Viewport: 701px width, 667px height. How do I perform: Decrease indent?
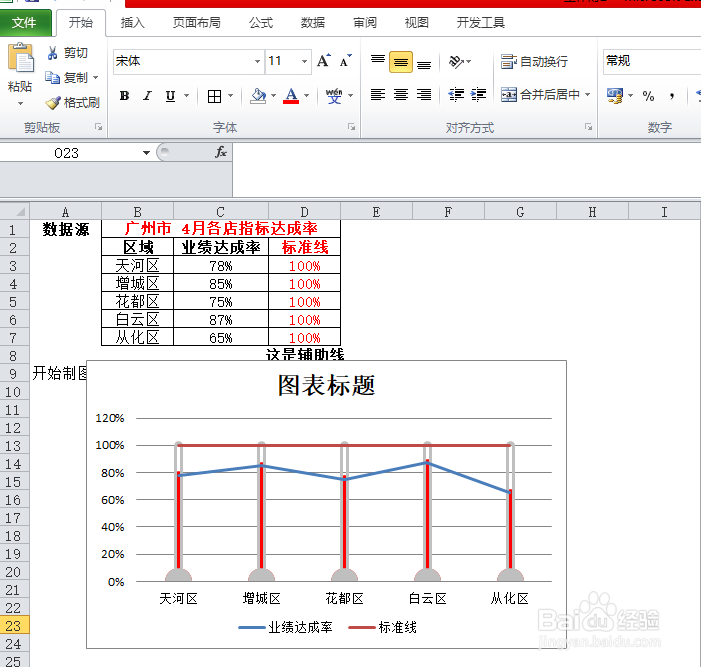click(456, 95)
